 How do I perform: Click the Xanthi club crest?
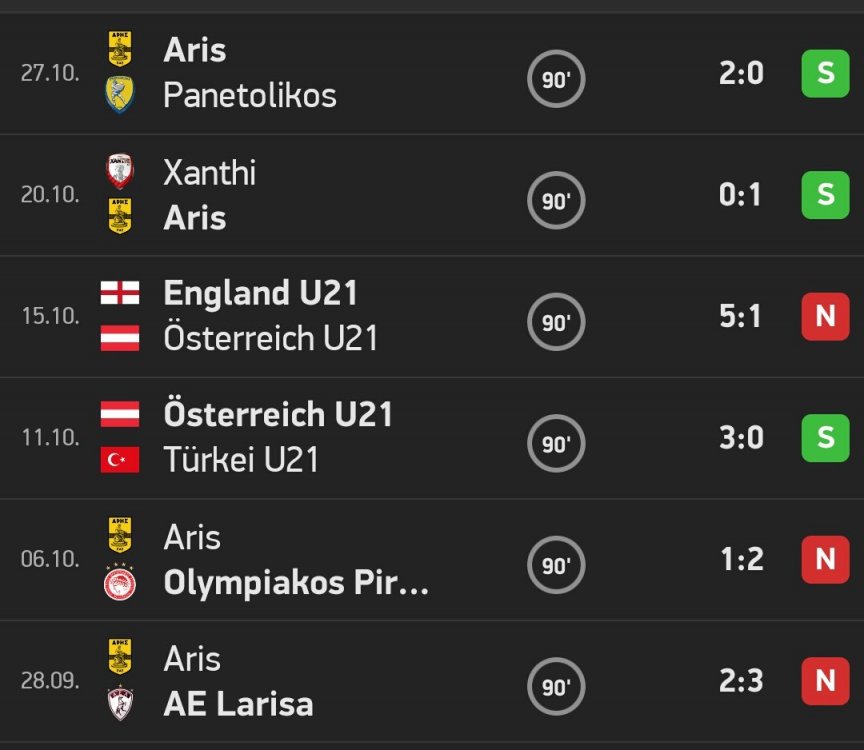pos(120,172)
